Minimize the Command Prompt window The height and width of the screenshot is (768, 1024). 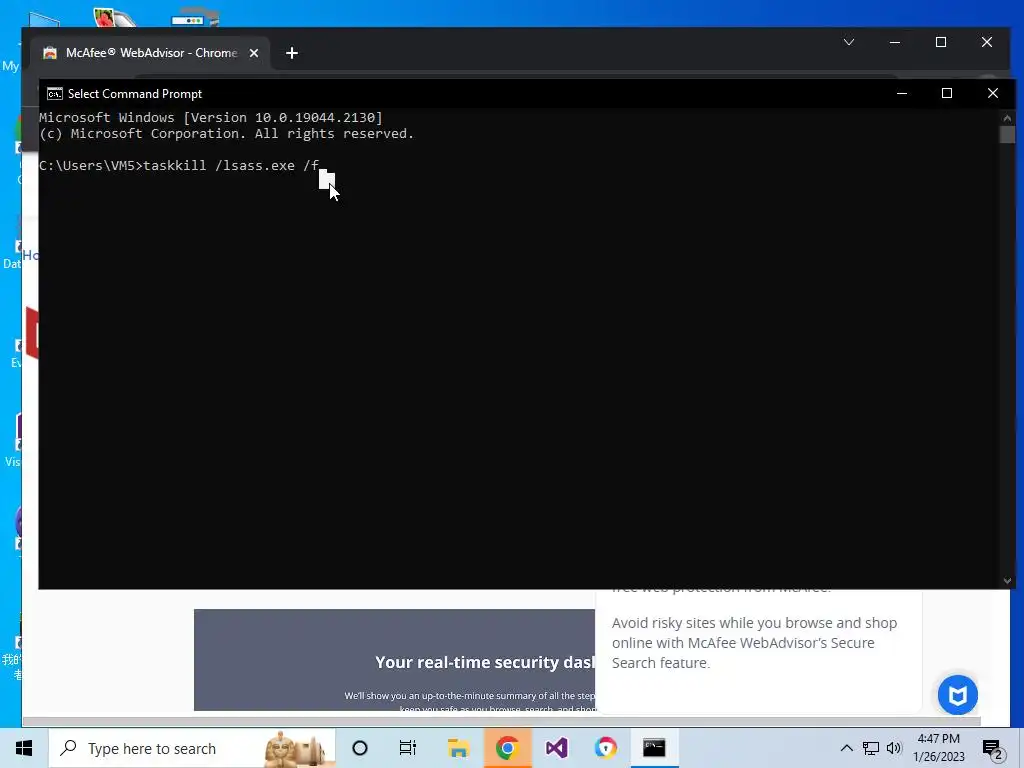902,93
